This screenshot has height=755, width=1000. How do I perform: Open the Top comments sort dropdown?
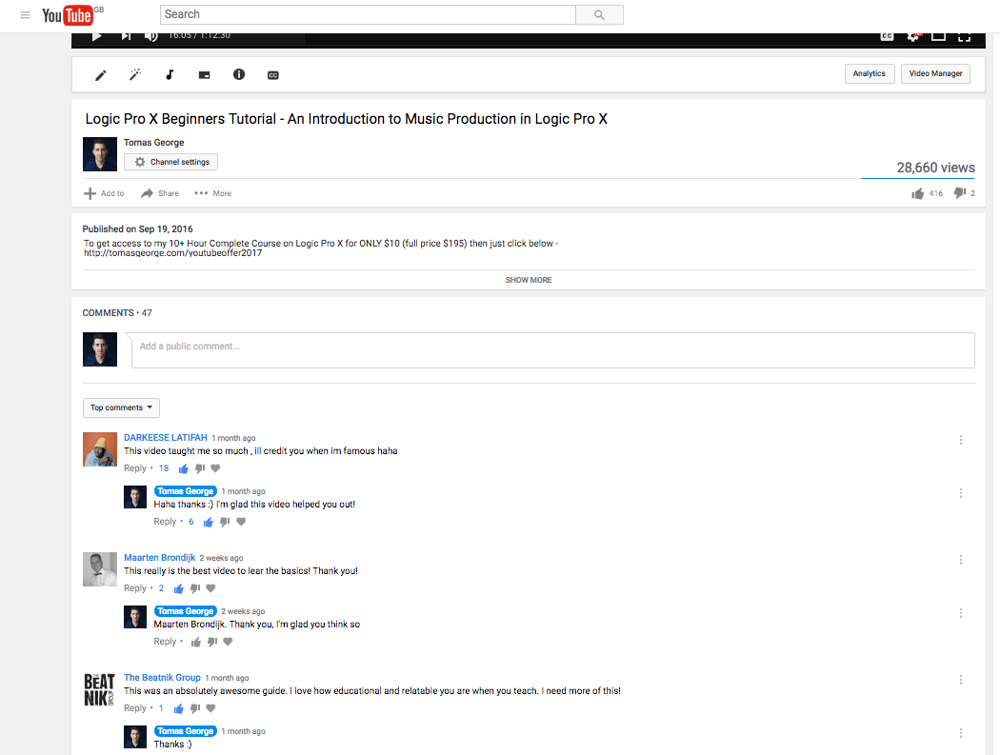tap(121, 407)
